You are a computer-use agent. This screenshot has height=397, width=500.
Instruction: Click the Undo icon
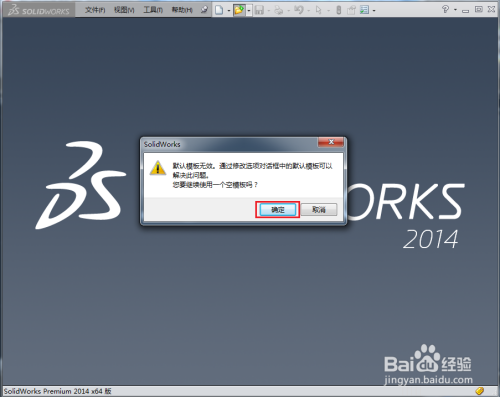point(299,10)
